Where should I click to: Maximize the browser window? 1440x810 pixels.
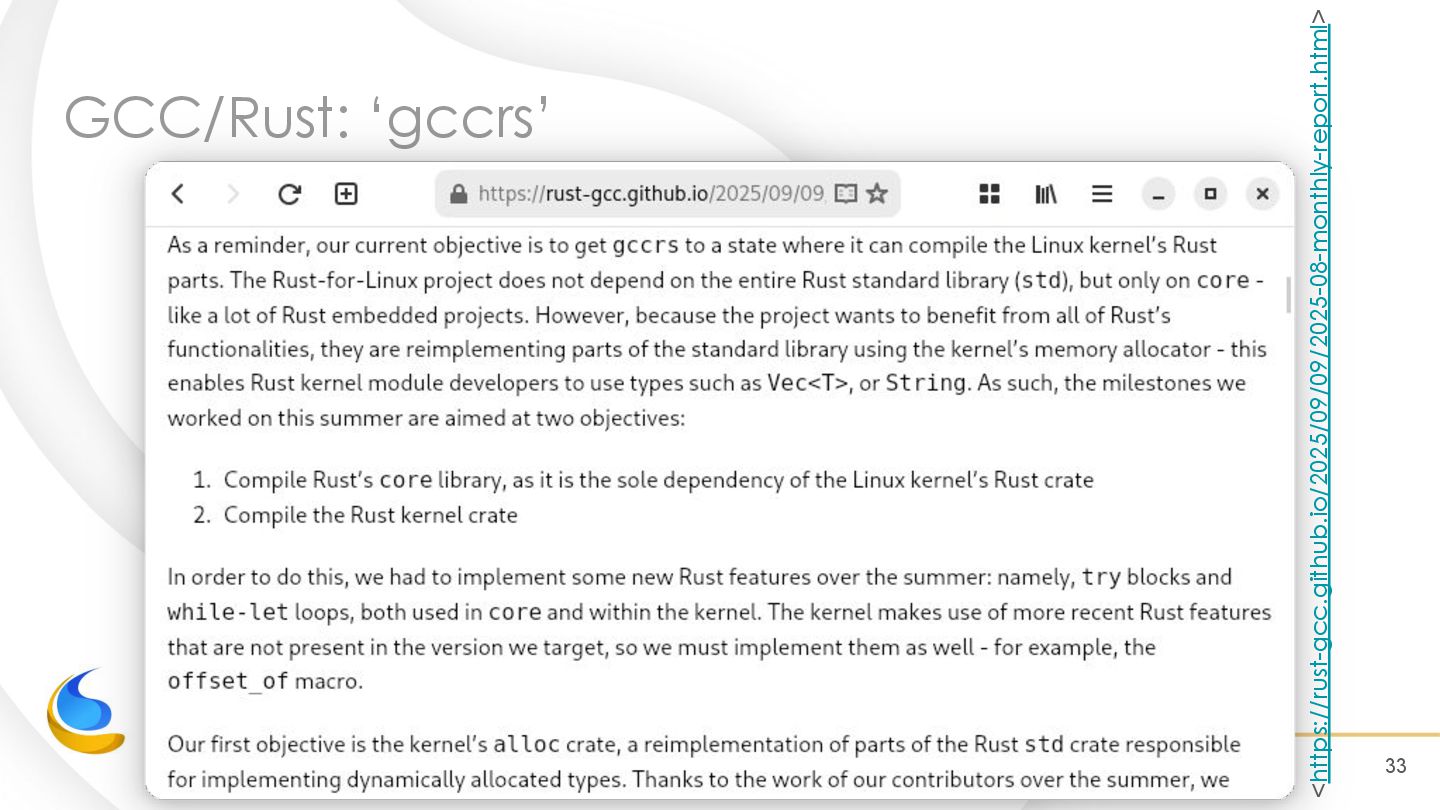(1210, 194)
